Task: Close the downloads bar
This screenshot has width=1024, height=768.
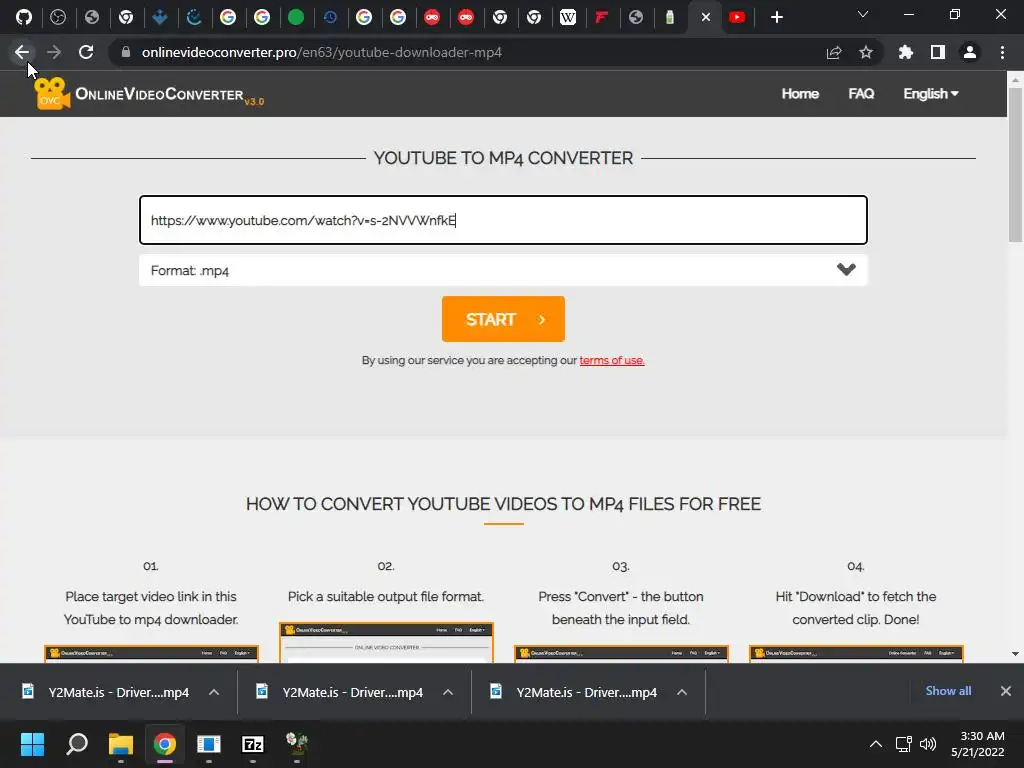Action: coord(1006,691)
